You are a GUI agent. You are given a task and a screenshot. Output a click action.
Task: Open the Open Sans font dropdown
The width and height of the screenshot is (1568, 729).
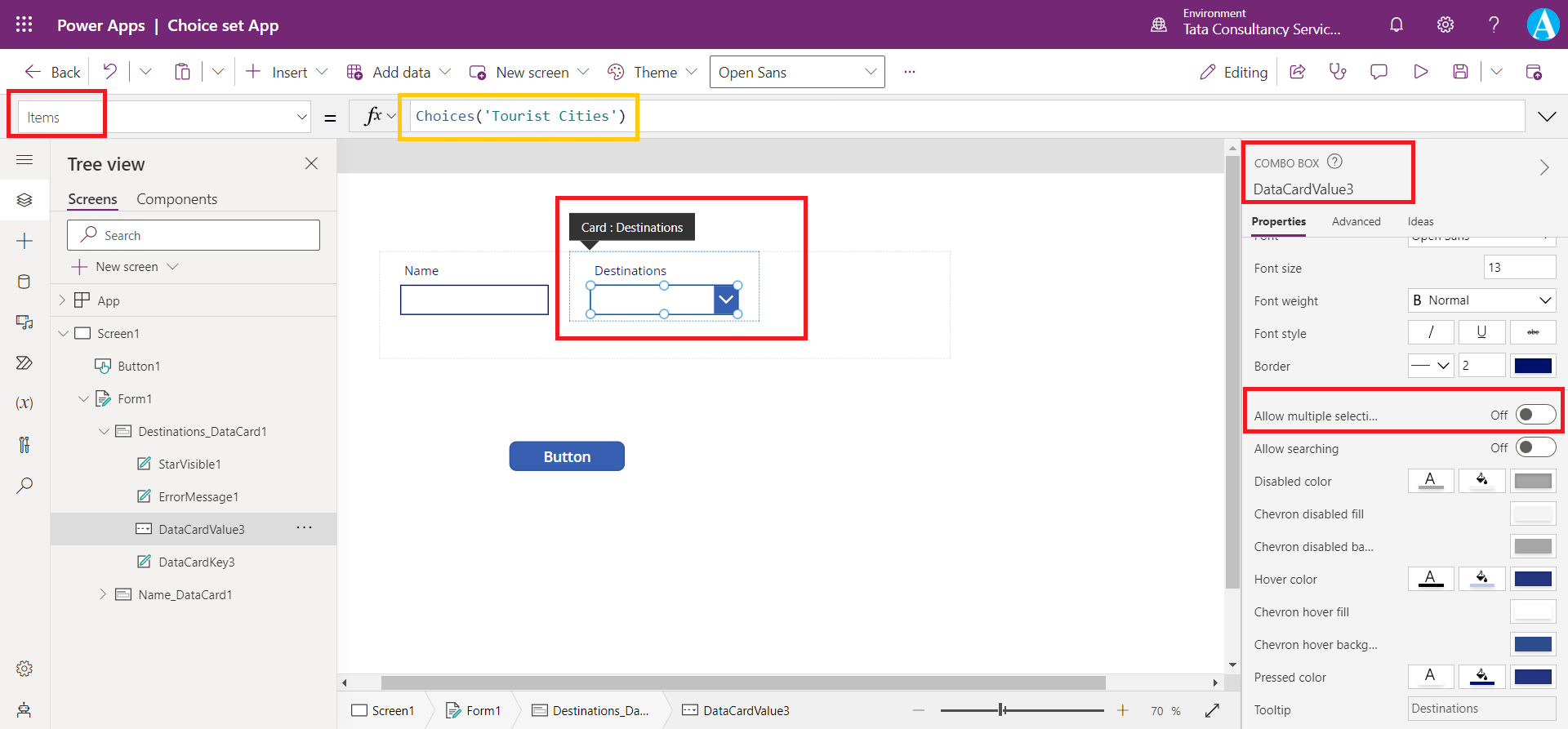[796, 72]
